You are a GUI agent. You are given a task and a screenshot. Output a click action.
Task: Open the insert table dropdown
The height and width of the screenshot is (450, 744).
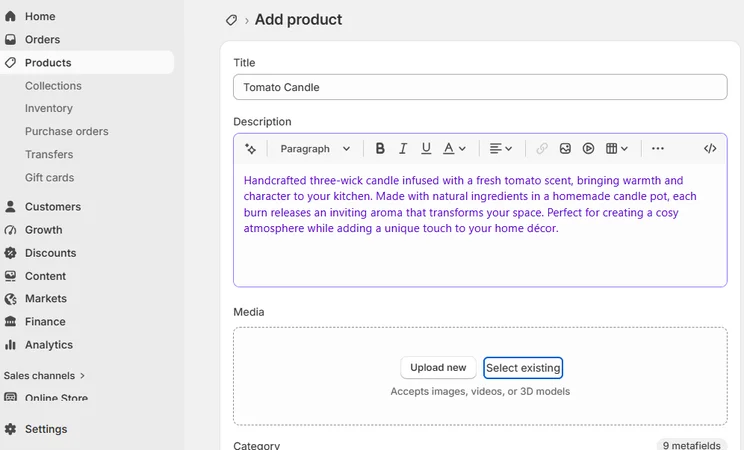[617, 149]
